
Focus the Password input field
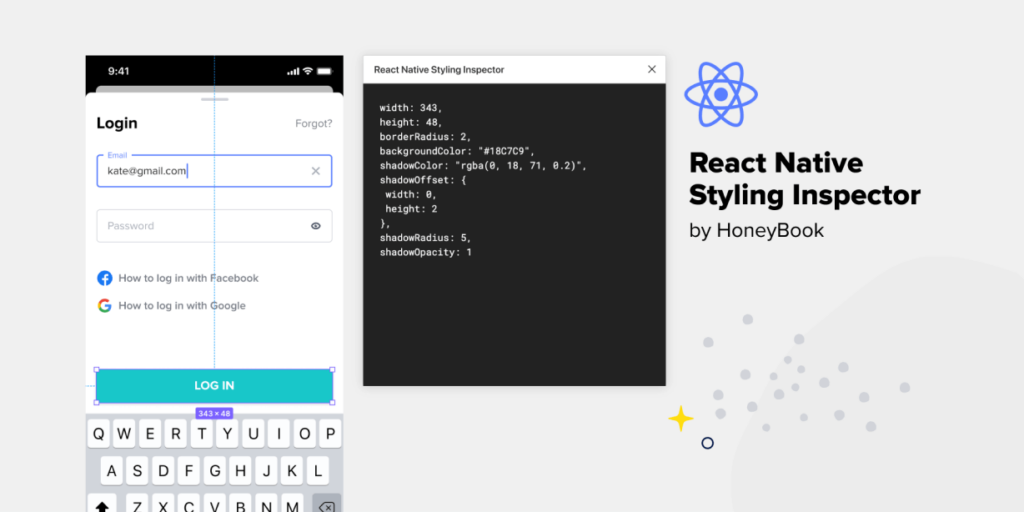[x=214, y=226]
